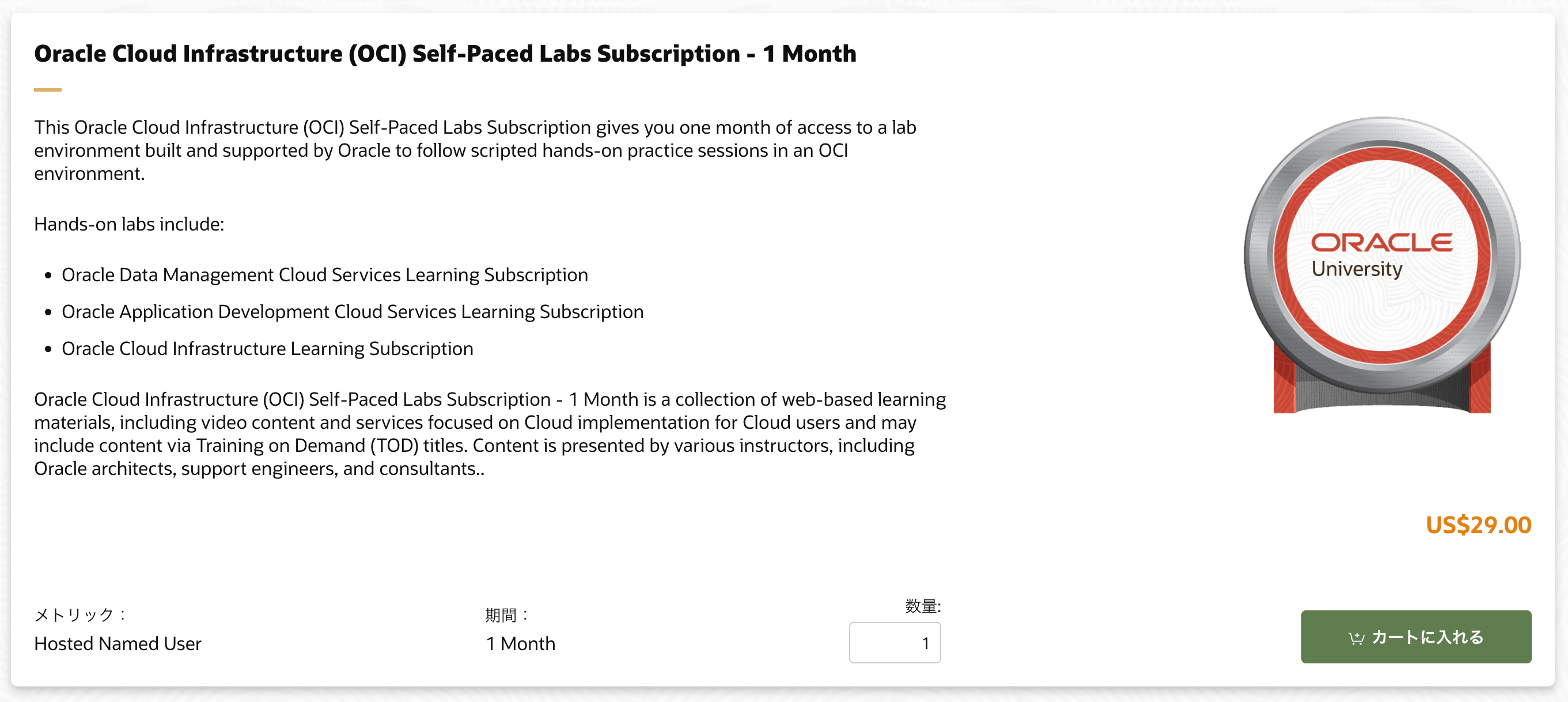
Task: Add the subscription to the cart (カートに入れる)
Action: click(1416, 636)
